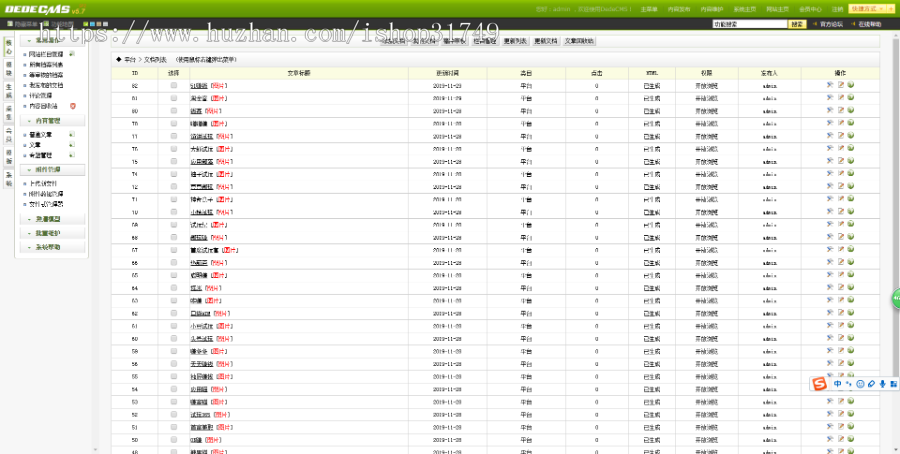Tick the checkbox for article ID 82
Image resolution: width=900 pixels, height=454 pixels.
173,86
